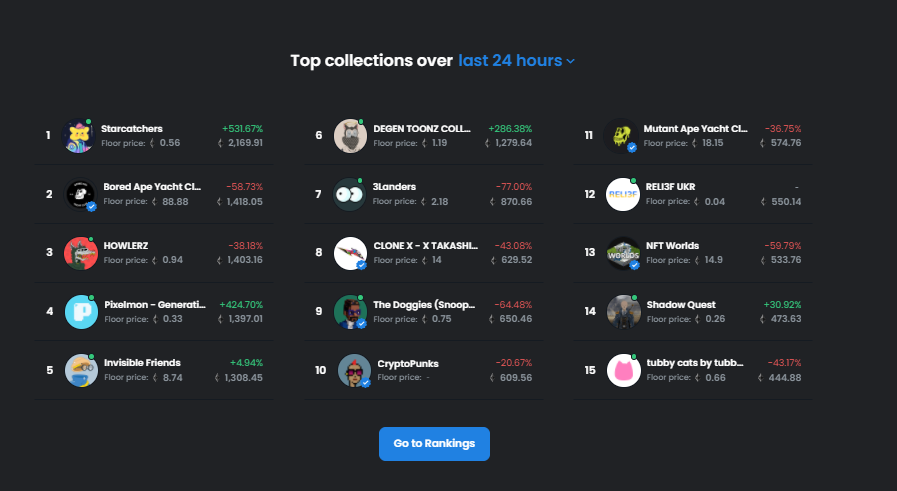Select the NFT Worlds collection title
The height and width of the screenshot is (491, 897).
pyautogui.click(x=673, y=246)
